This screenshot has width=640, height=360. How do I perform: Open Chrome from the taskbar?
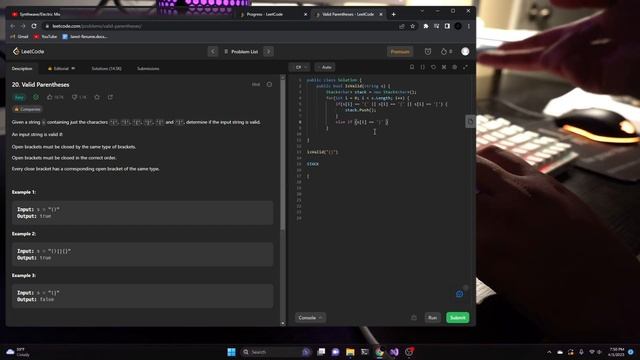[380, 352]
